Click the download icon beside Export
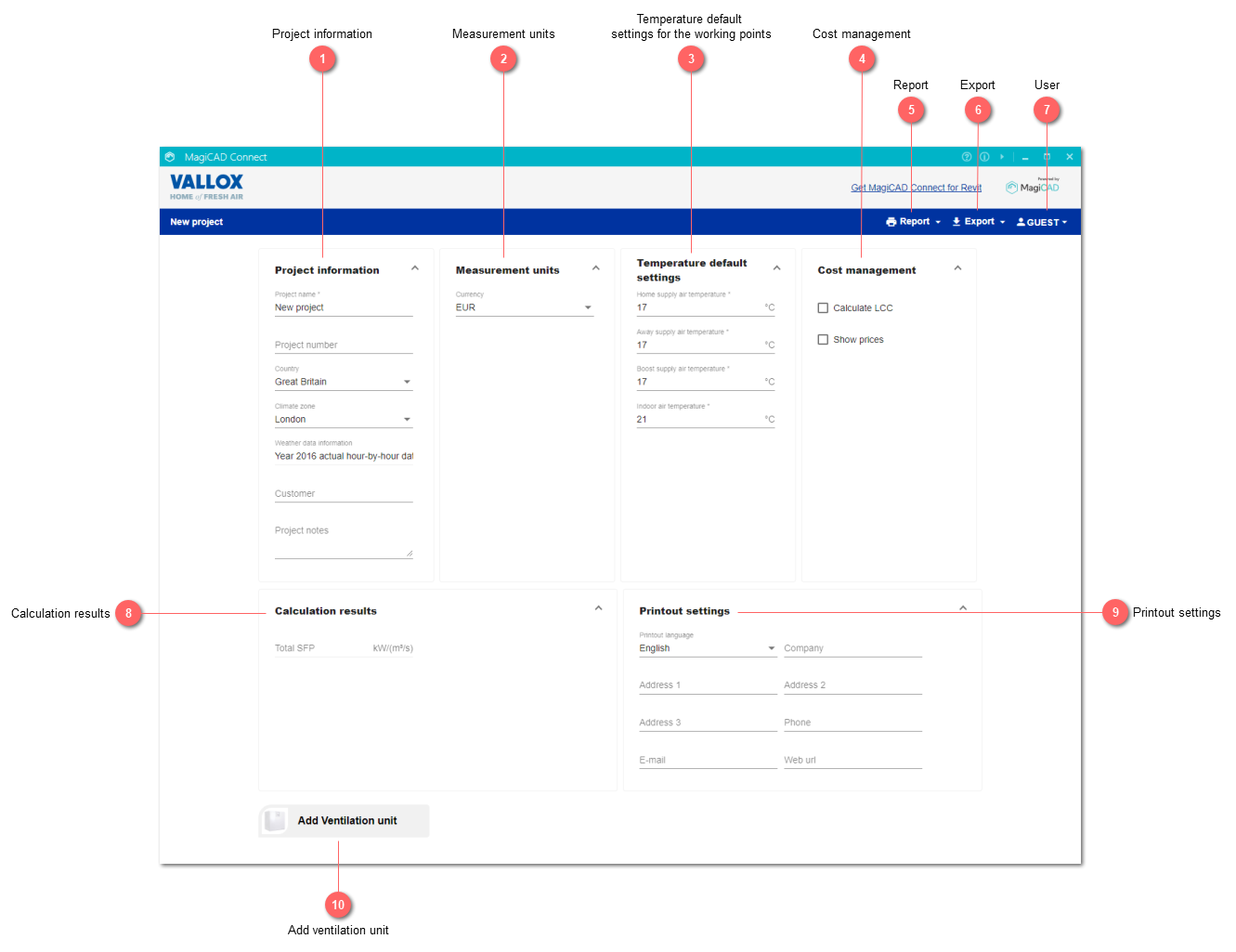1236x952 pixels. 956,222
